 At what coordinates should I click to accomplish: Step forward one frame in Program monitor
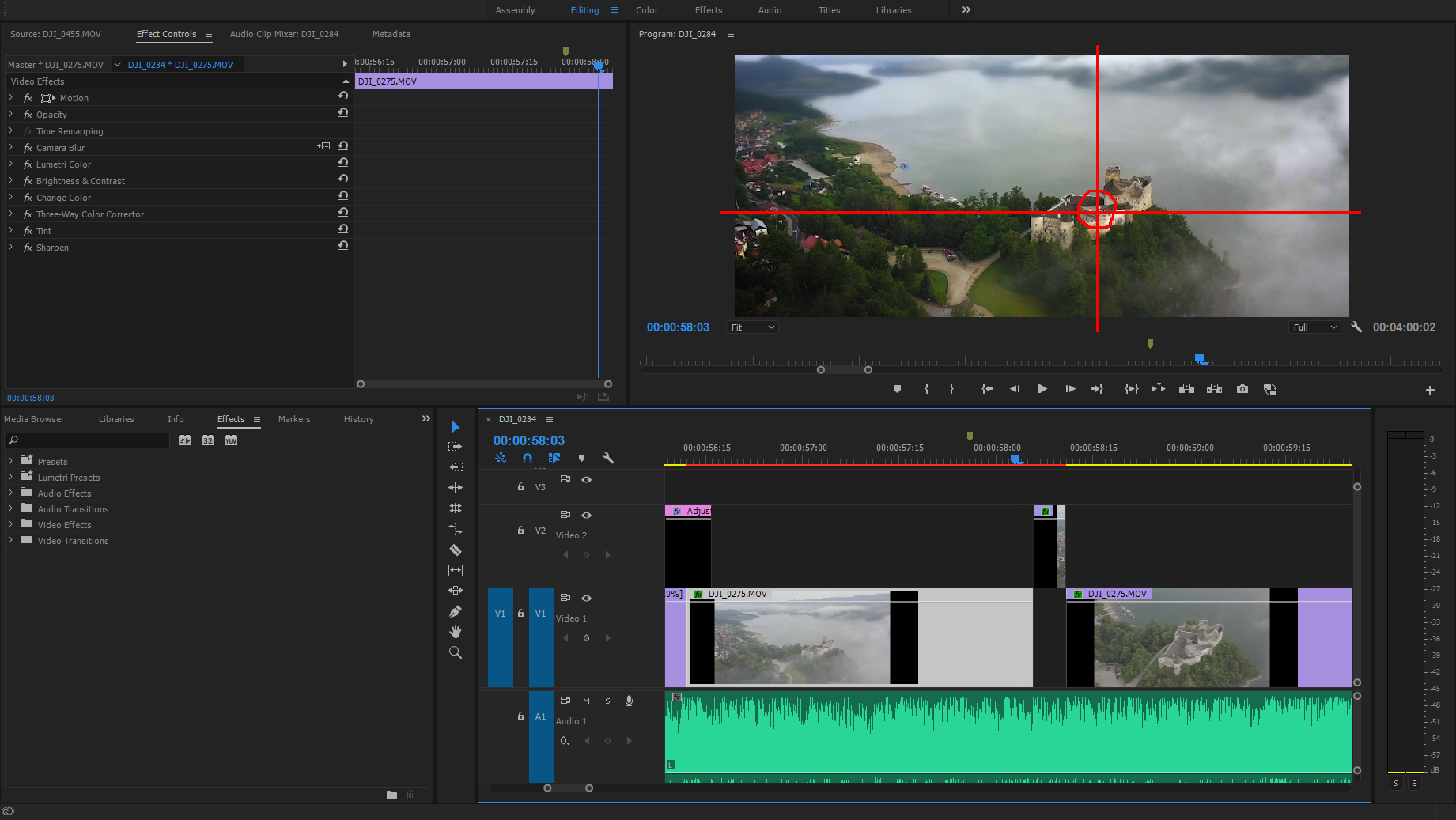tap(1070, 389)
